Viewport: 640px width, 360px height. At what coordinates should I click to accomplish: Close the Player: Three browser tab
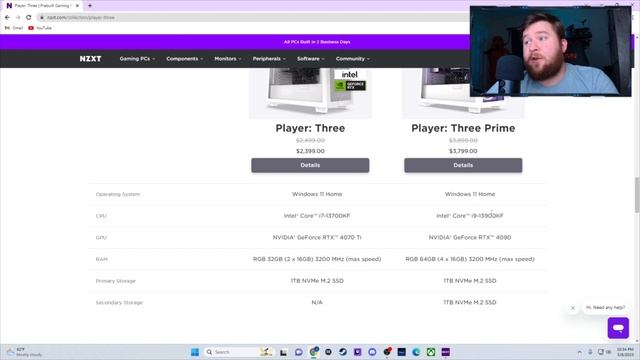click(x=77, y=6)
